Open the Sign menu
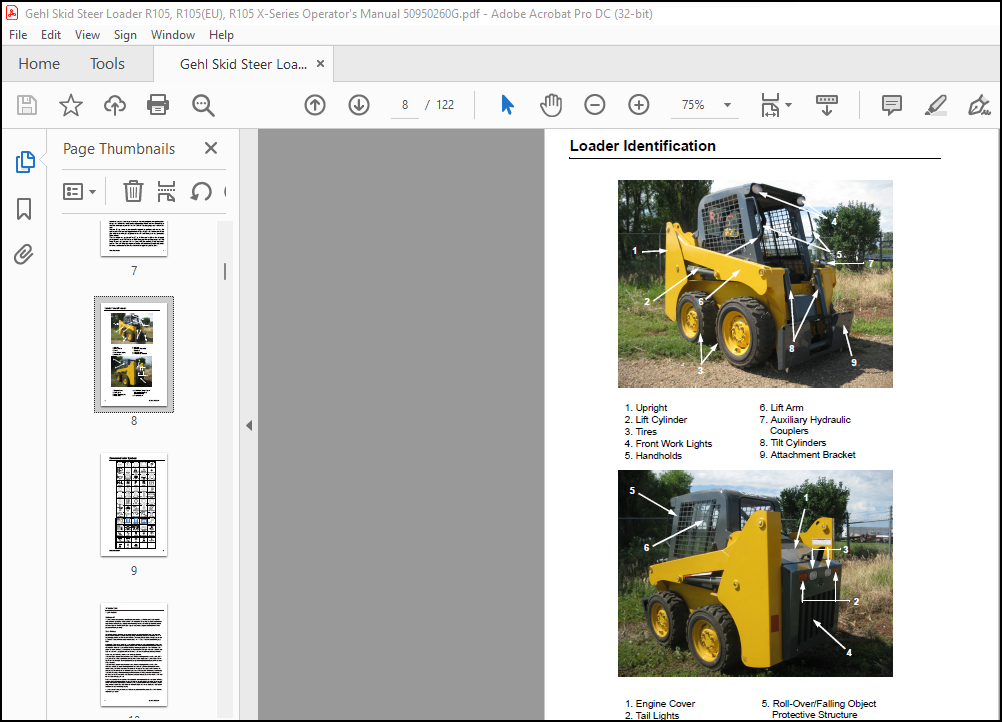 125,35
